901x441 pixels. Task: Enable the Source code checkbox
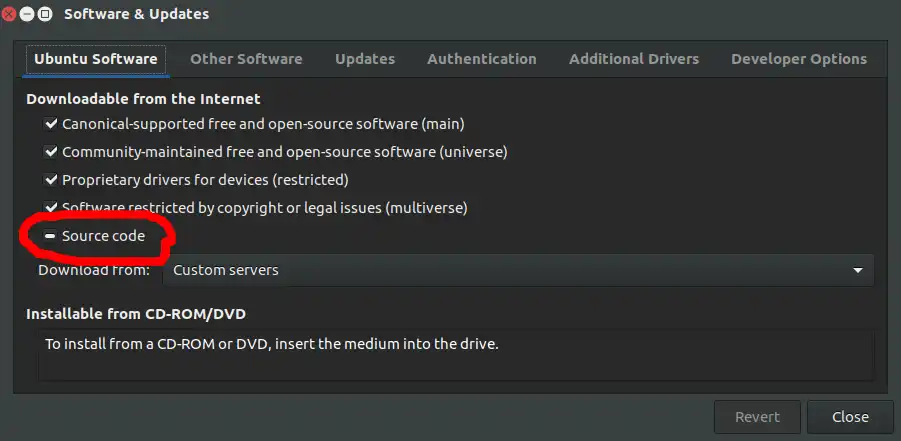point(51,236)
